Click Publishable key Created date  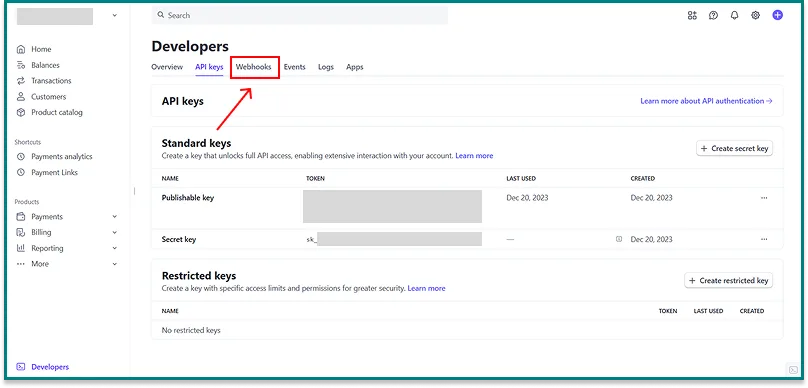[x=651, y=198]
